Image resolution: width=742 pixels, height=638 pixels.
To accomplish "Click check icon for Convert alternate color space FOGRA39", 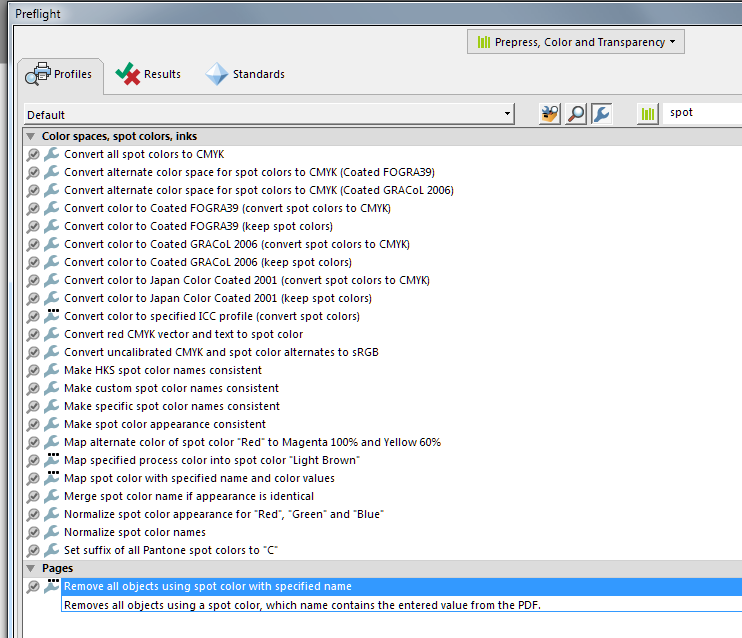I will coord(33,172).
